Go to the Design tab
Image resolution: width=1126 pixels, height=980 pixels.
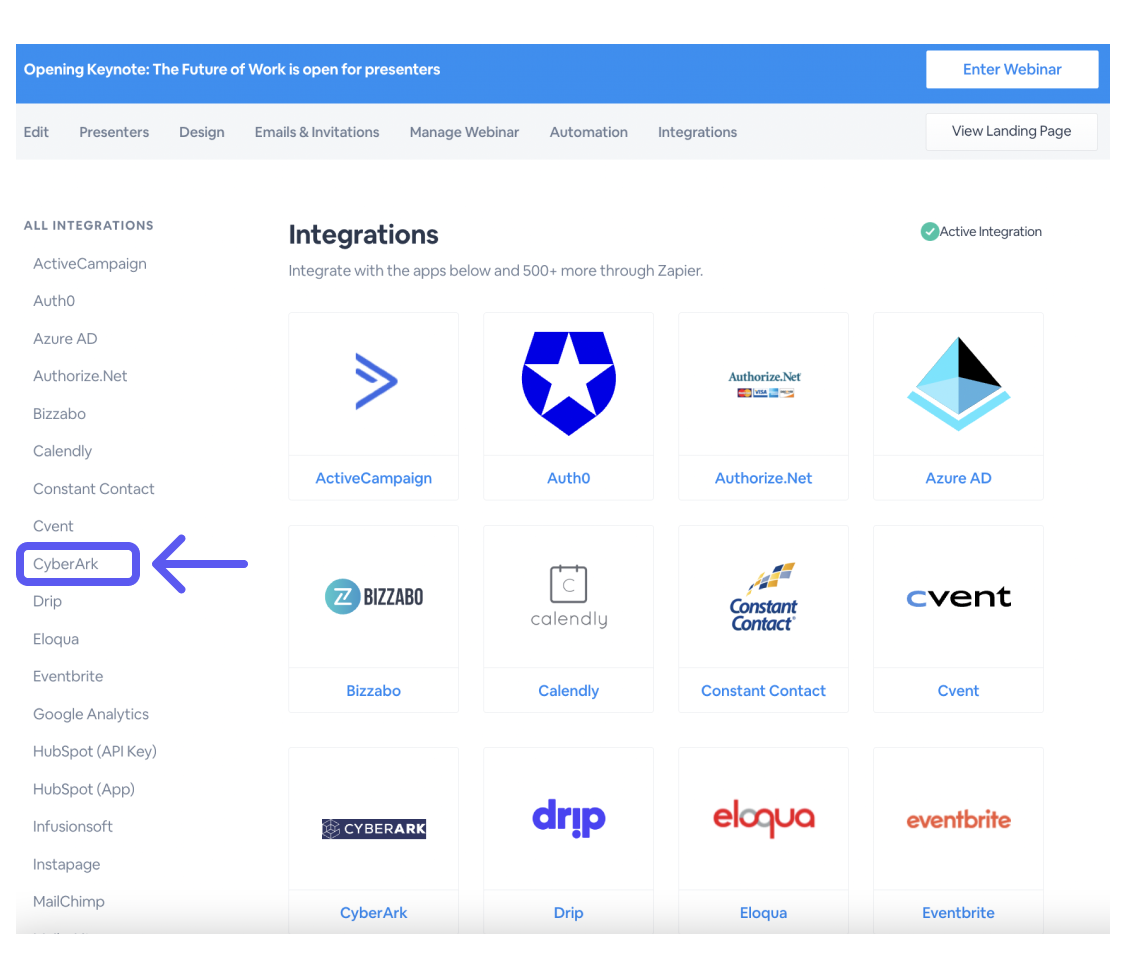point(201,132)
